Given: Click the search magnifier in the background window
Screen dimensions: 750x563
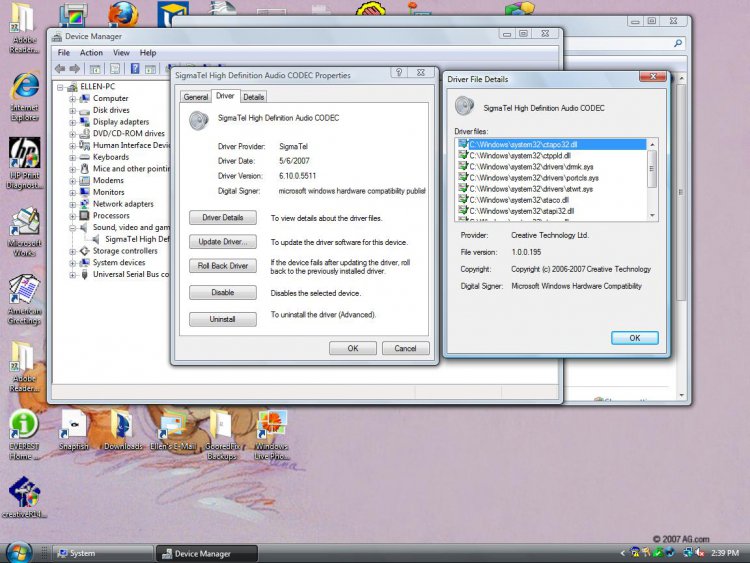Looking at the screenshot, I should [x=677, y=44].
